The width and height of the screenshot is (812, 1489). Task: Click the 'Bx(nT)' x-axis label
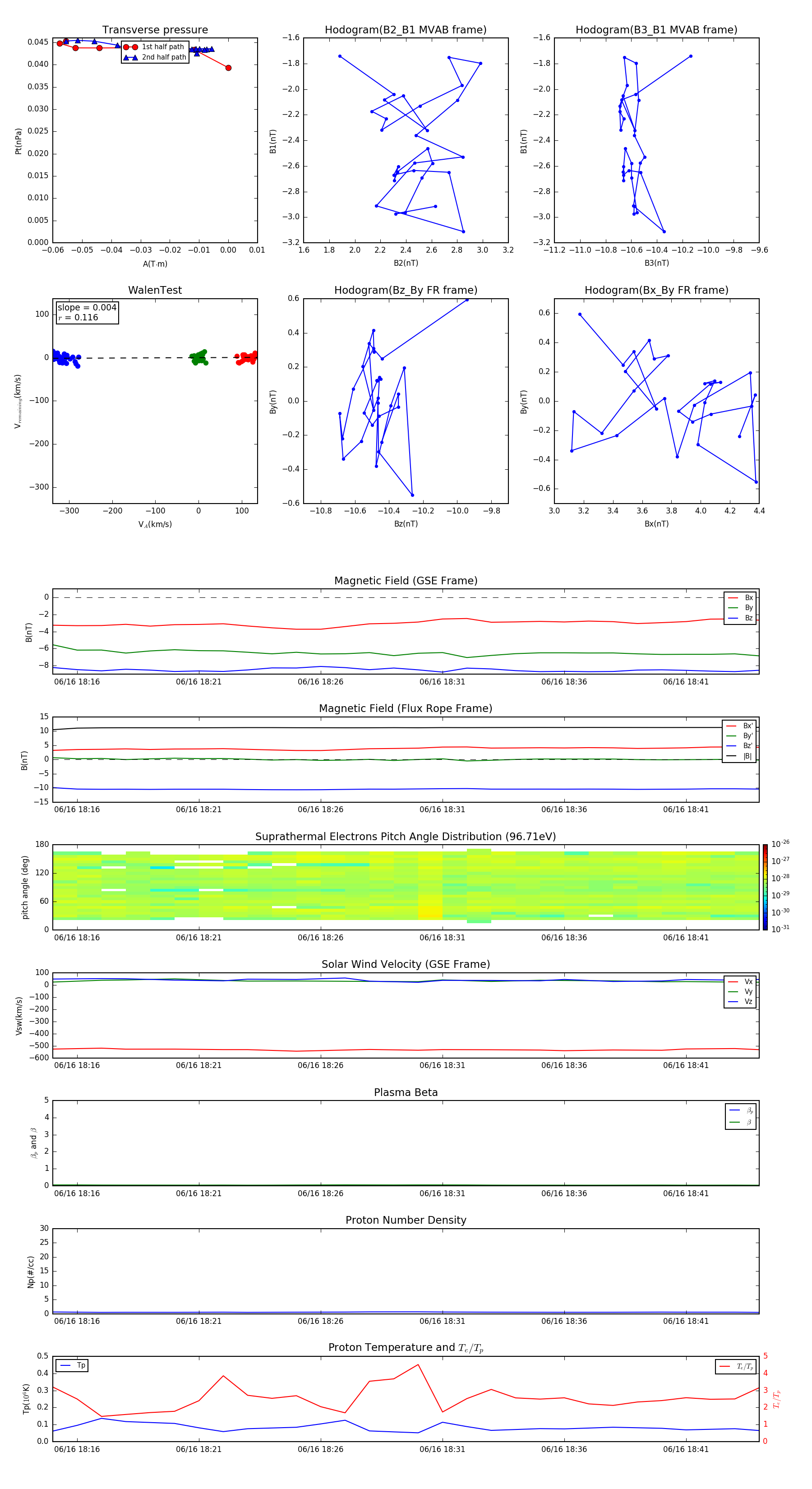(656, 524)
